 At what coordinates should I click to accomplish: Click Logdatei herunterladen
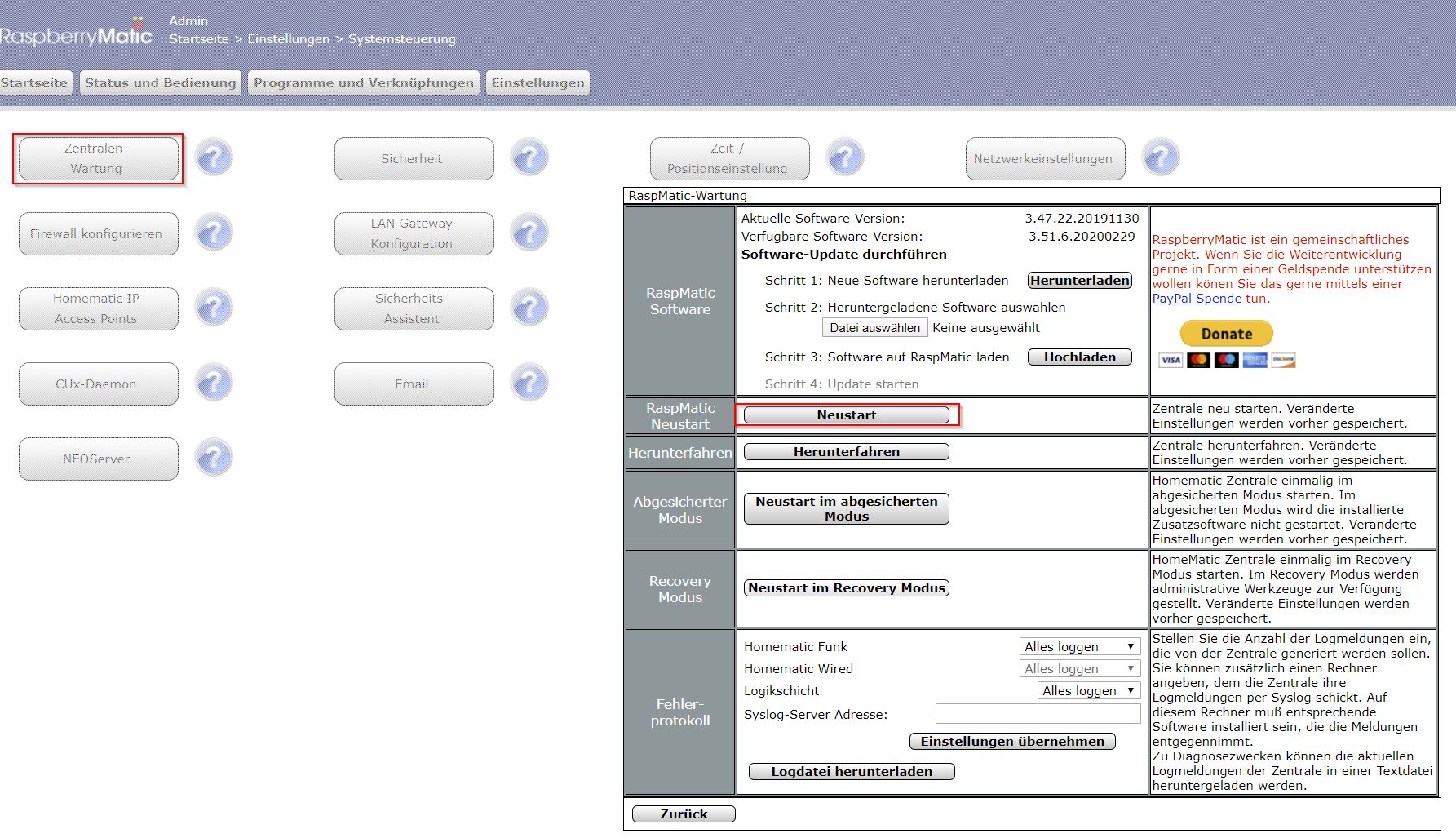pyautogui.click(x=852, y=771)
